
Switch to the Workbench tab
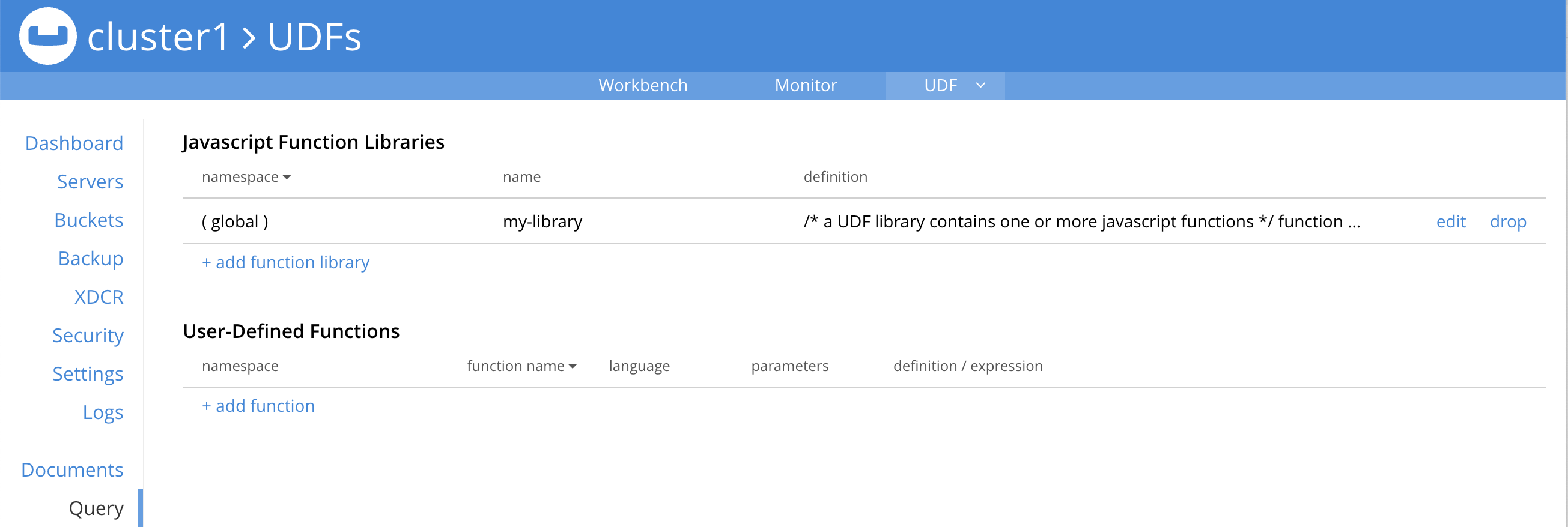coord(643,85)
